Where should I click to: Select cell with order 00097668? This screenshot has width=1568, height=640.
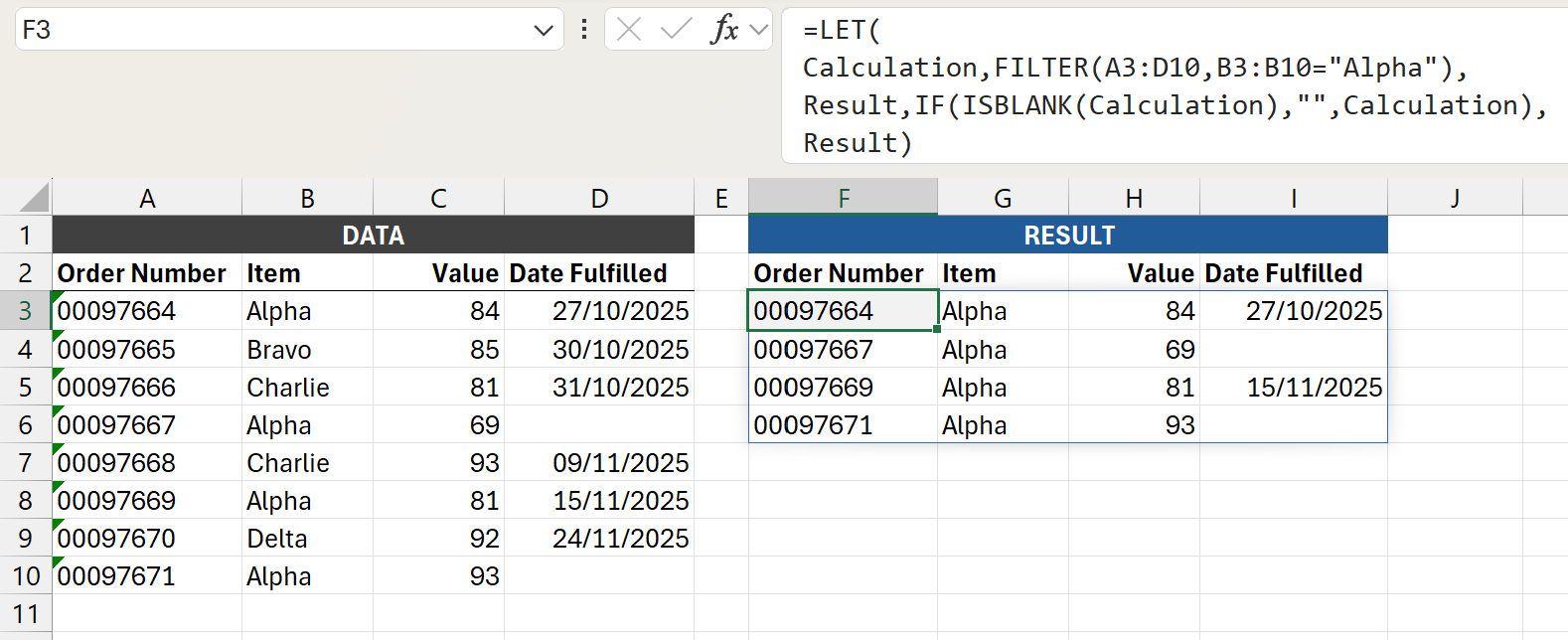coord(147,462)
